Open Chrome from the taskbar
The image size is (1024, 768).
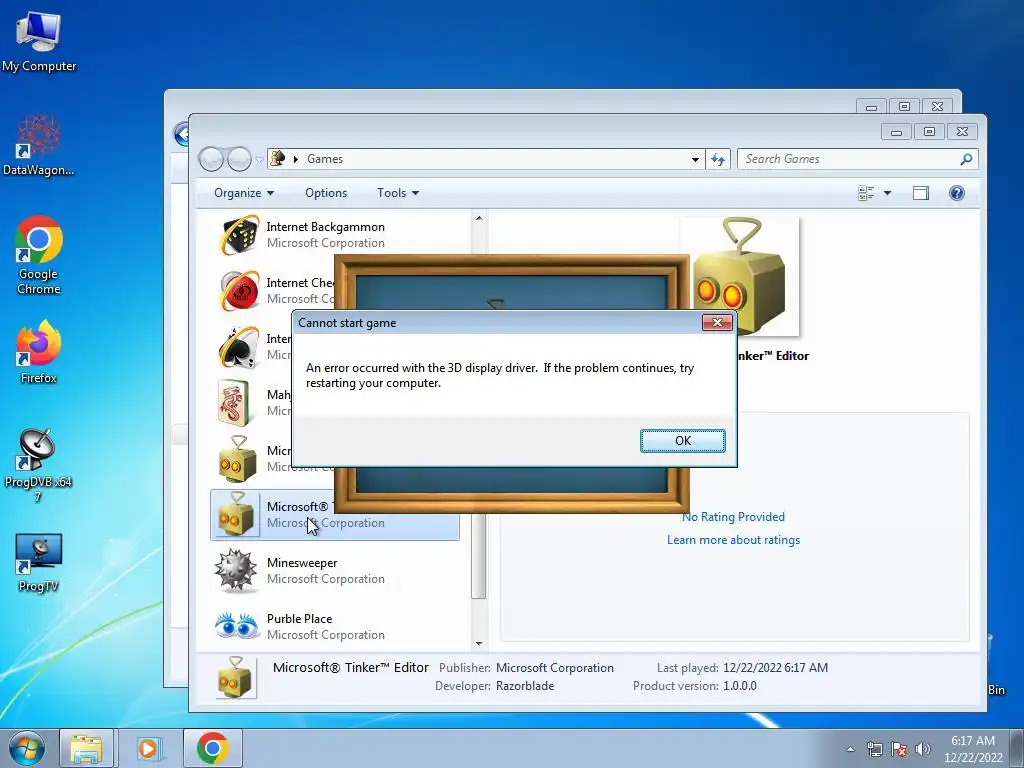[213, 748]
